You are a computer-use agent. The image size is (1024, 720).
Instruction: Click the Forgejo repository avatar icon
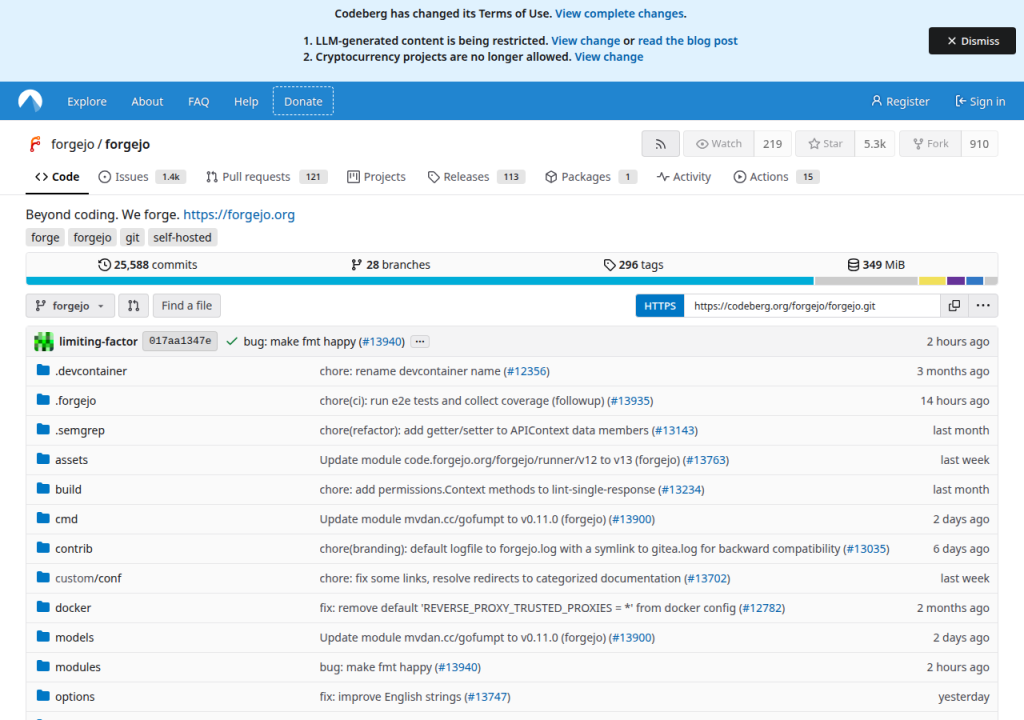[35, 144]
